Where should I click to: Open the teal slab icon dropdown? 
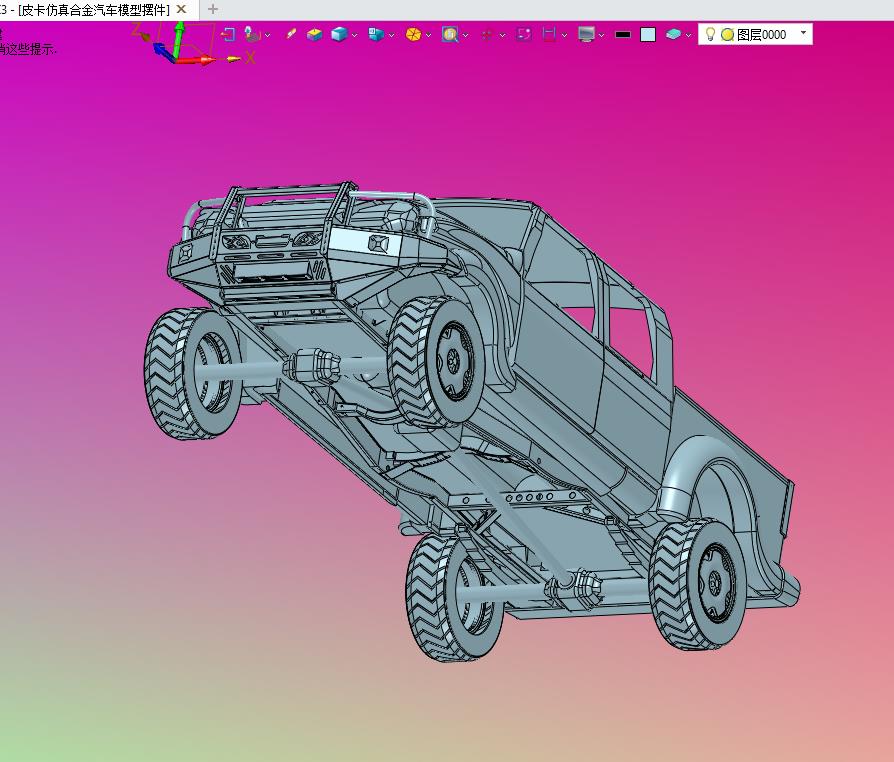(689, 35)
